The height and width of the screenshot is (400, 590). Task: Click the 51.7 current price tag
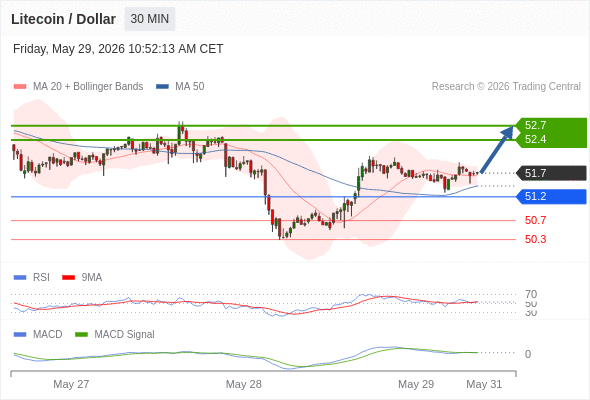click(551, 173)
